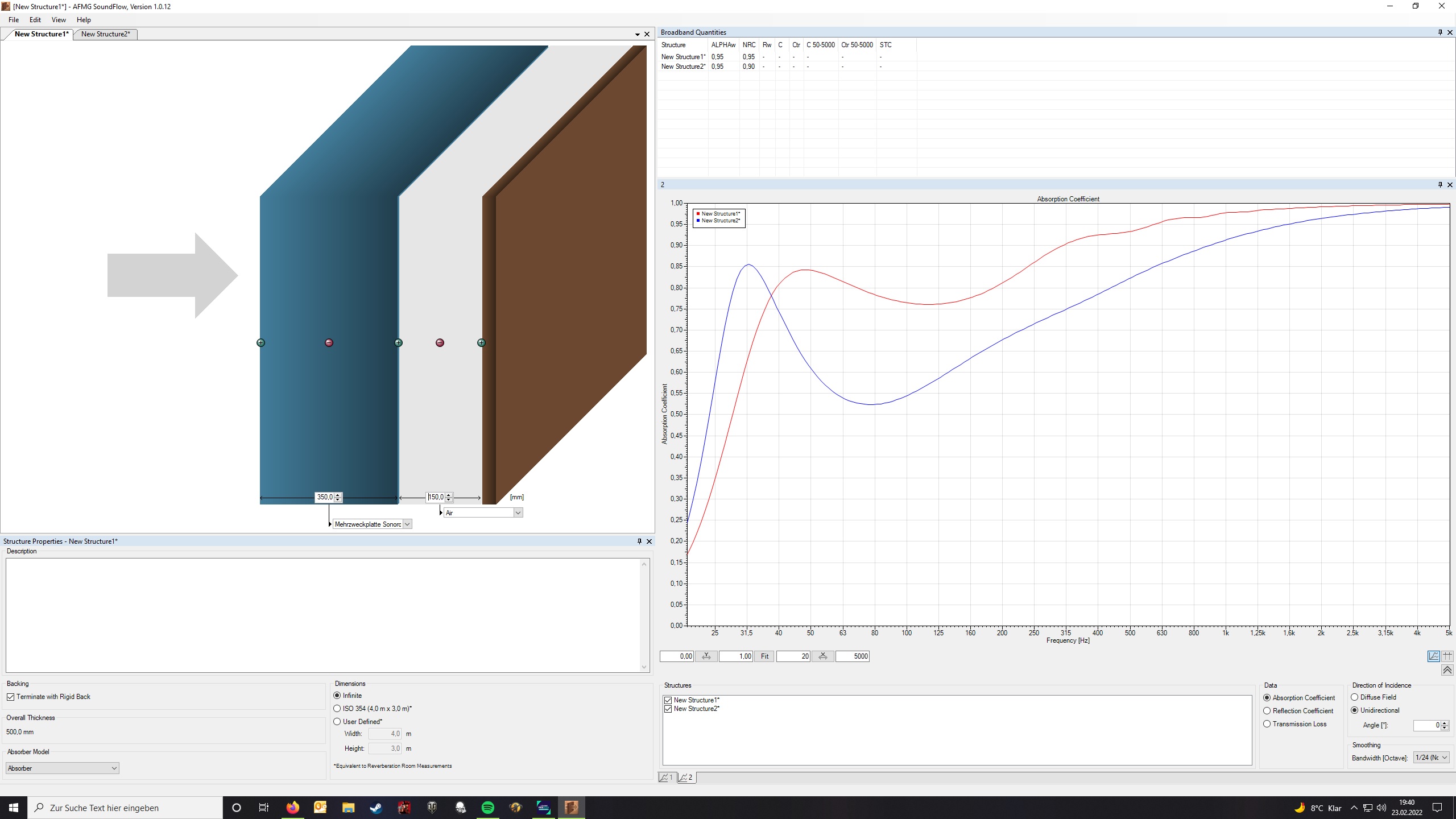
Task: Switch to the graph view icon
Action: (x=1433, y=656)
